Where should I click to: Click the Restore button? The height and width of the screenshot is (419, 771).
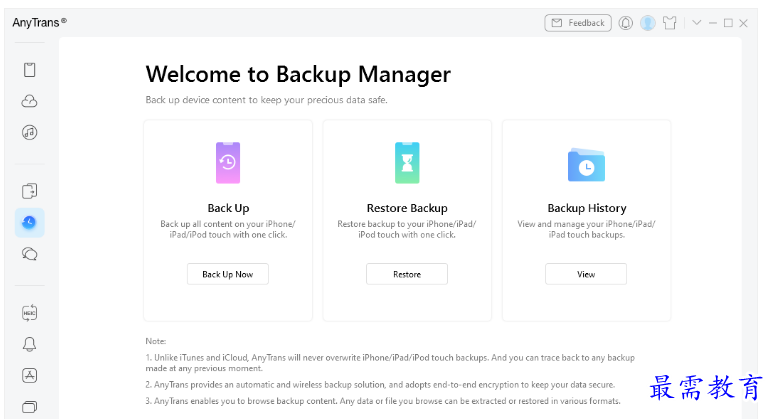click(407, 274)
